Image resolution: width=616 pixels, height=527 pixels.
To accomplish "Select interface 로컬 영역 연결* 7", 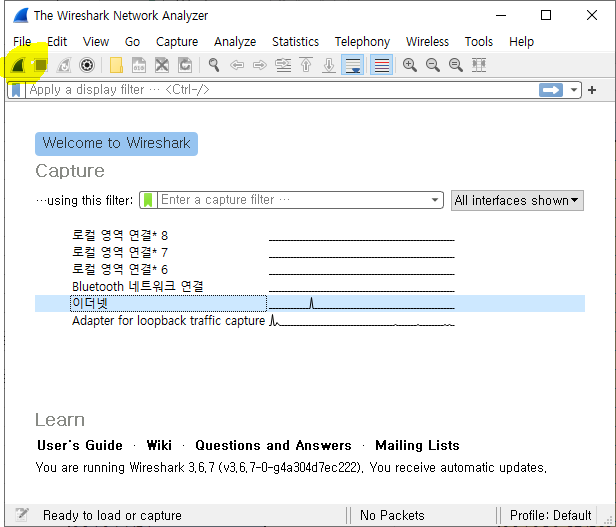I will click(120, 252).
